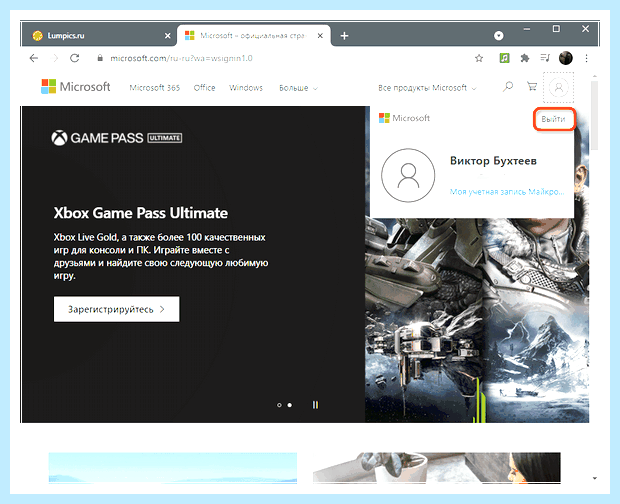
Task: Expand Все продукты Microsoft dropdown
Action: [427, 88]
